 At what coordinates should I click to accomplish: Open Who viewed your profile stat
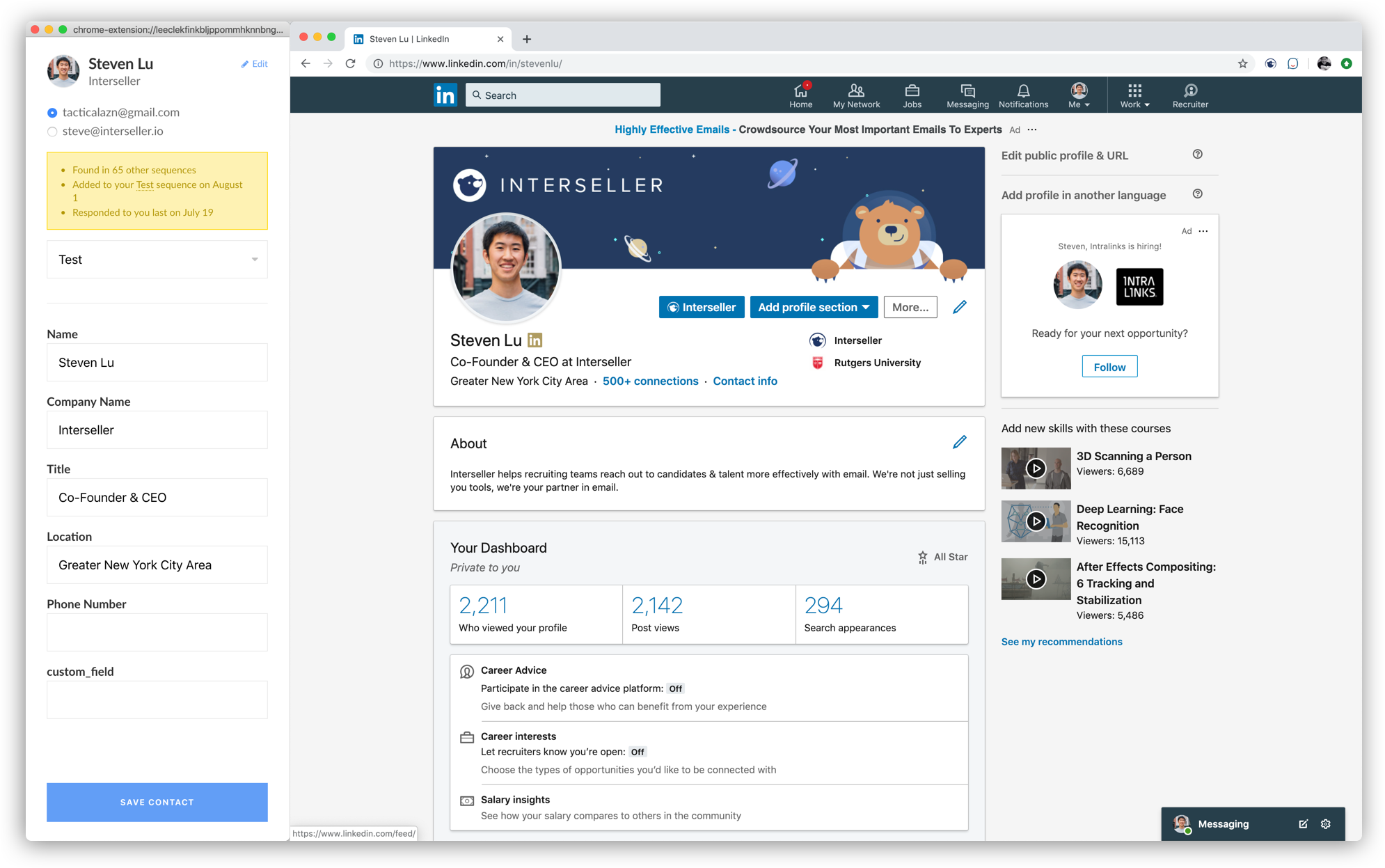(536, 615)
